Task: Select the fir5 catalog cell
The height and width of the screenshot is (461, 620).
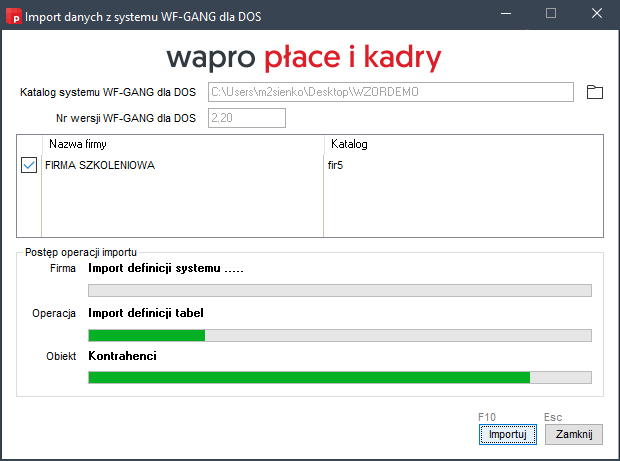Action: 335,165
